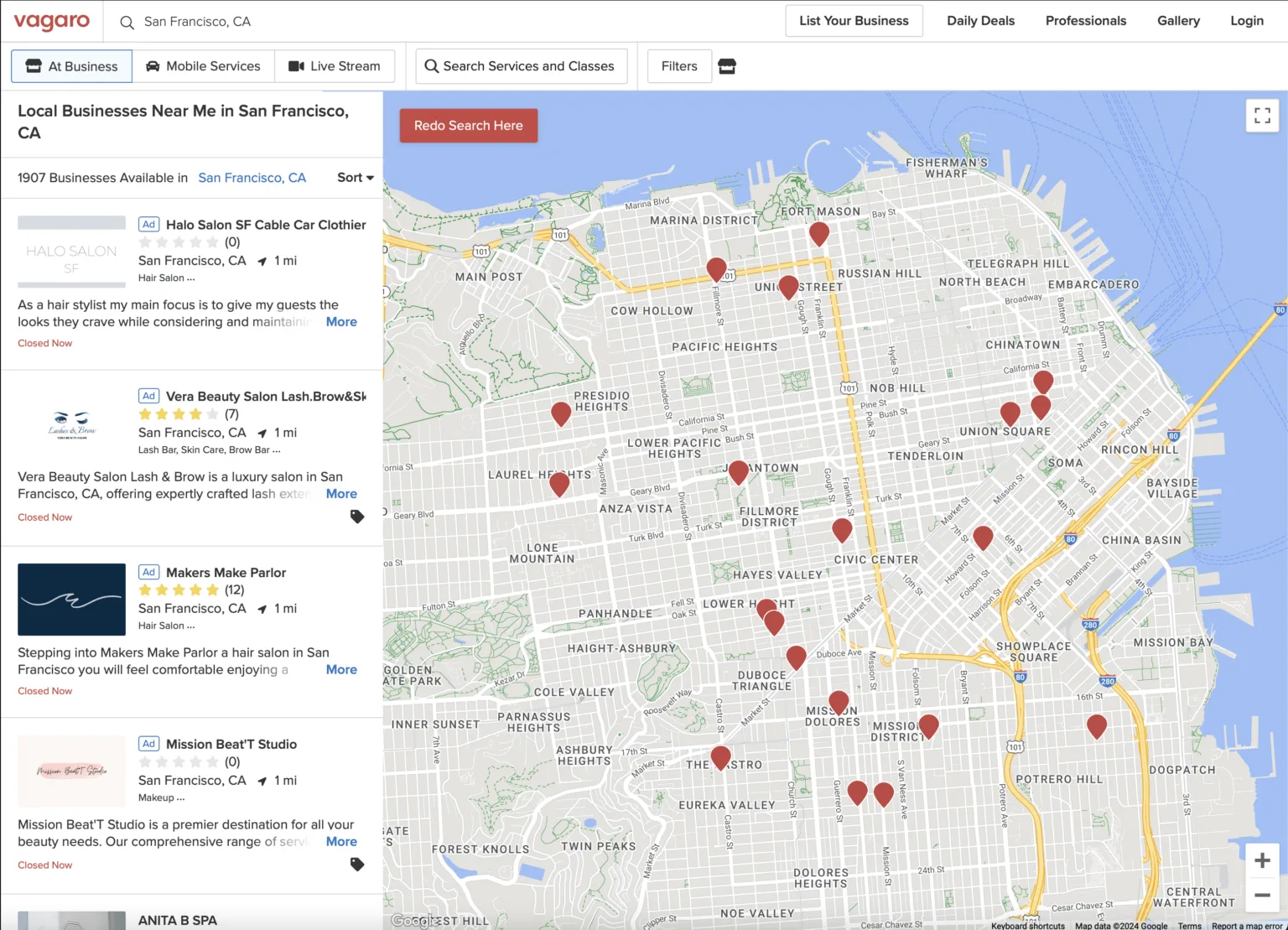Click the San Francisco, CA link
The height and width of the screenshot is (930, 1288).
[252, 178]
